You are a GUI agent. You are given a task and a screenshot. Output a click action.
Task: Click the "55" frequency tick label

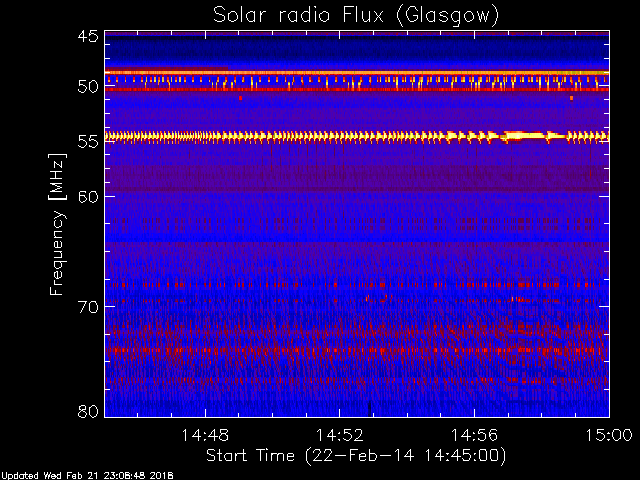[88, 142]
